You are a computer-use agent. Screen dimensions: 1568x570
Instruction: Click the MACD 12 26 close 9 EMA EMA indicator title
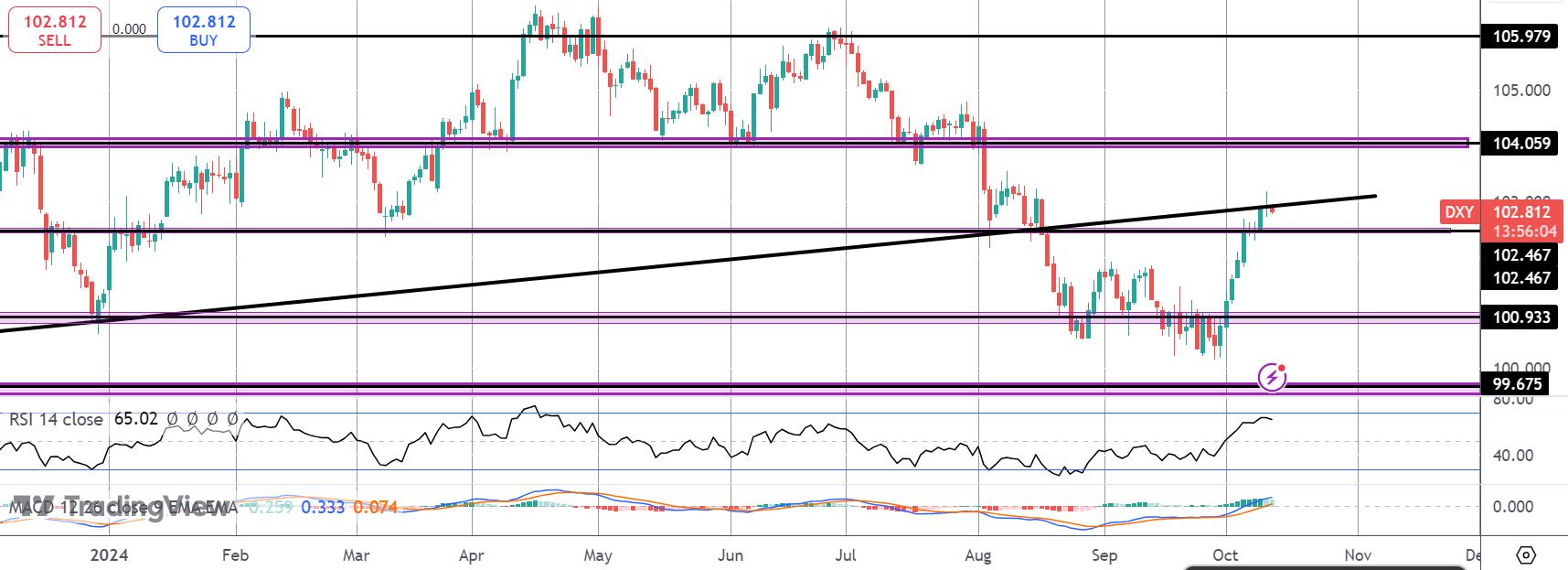coord(123,506)
